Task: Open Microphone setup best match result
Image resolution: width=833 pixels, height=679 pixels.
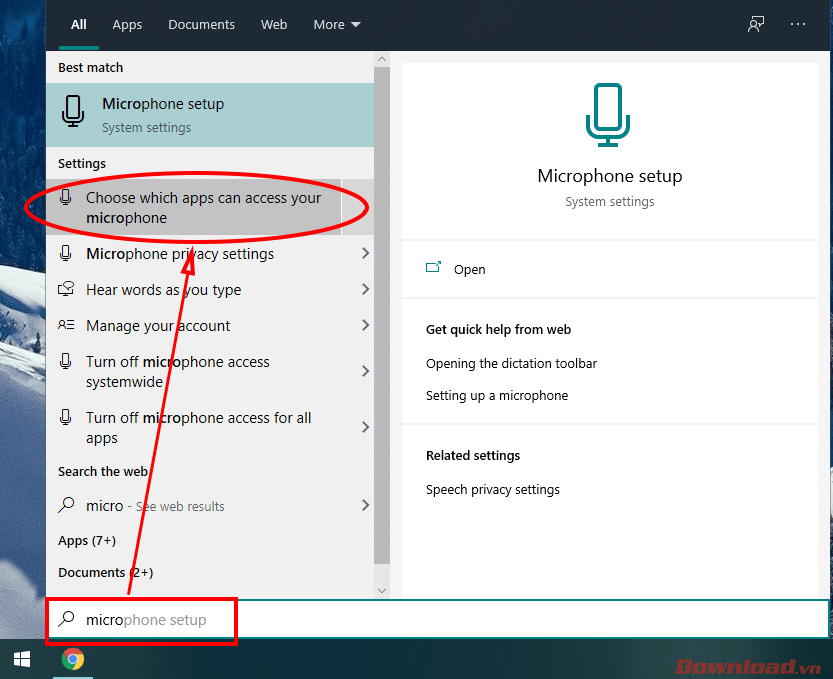Action: [210, 114]
